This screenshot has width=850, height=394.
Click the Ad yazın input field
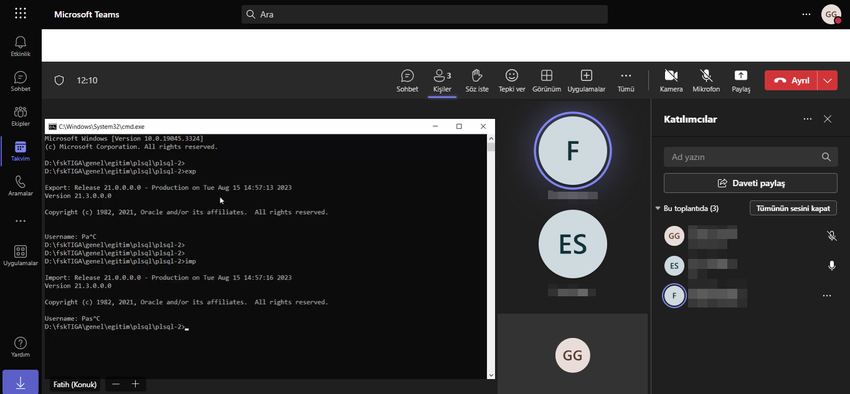(x=750, y=157)
